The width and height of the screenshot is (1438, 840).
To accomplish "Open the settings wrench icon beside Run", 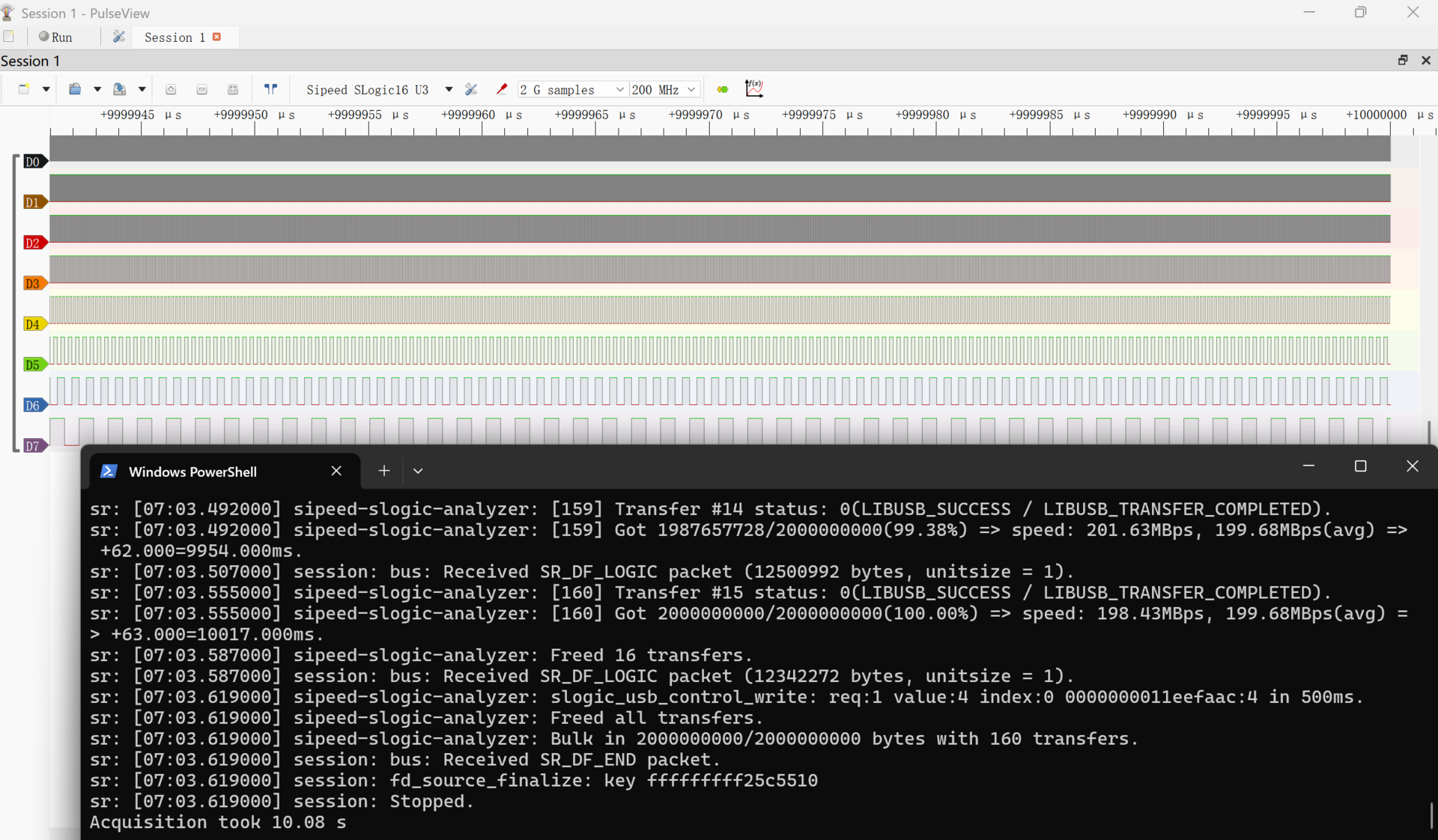I will (119, 37).
